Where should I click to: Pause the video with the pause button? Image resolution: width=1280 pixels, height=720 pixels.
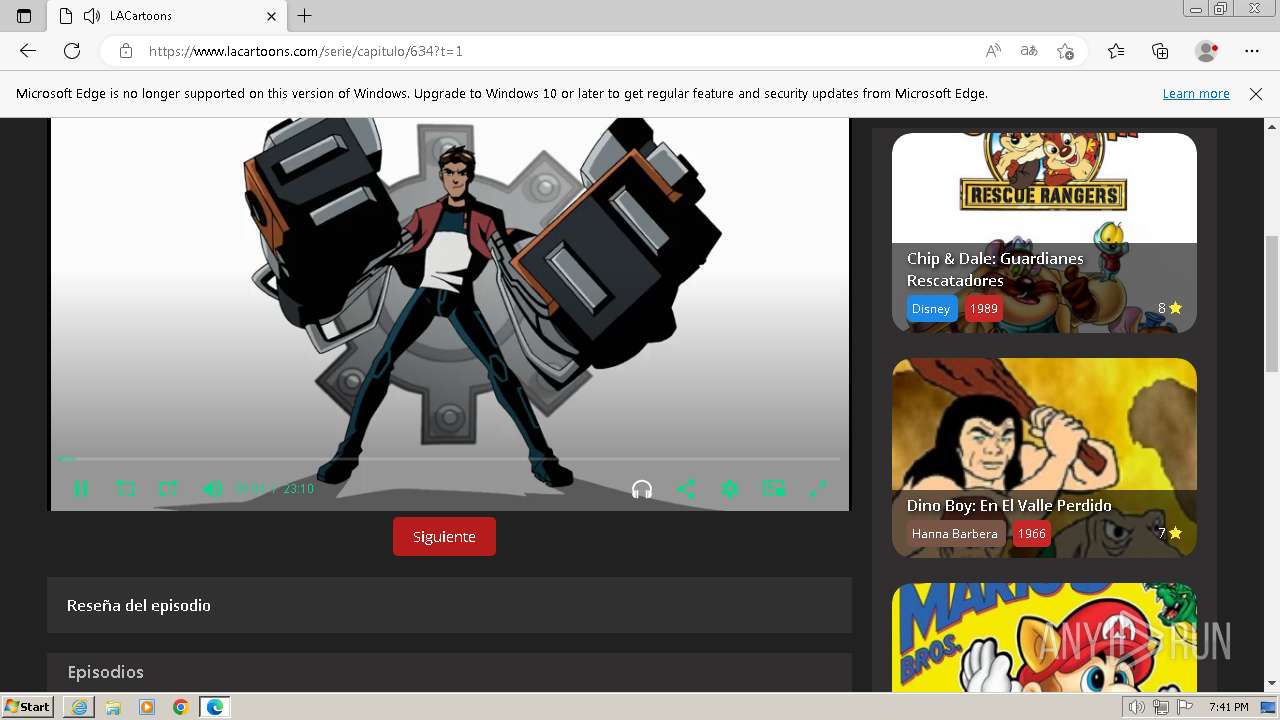tap(81, 489)
